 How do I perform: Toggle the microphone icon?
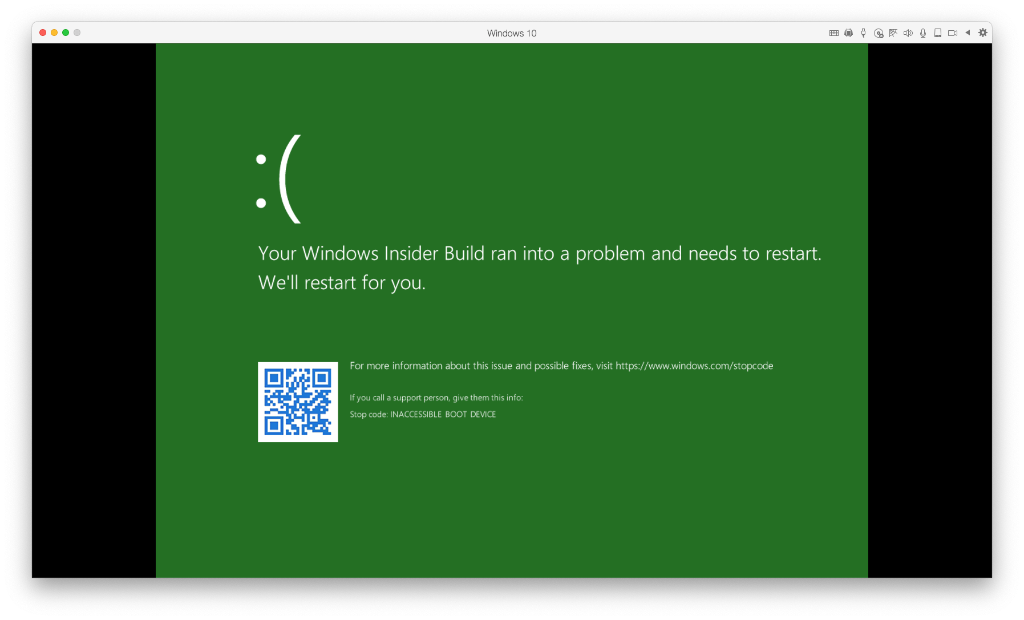(923, 33)
